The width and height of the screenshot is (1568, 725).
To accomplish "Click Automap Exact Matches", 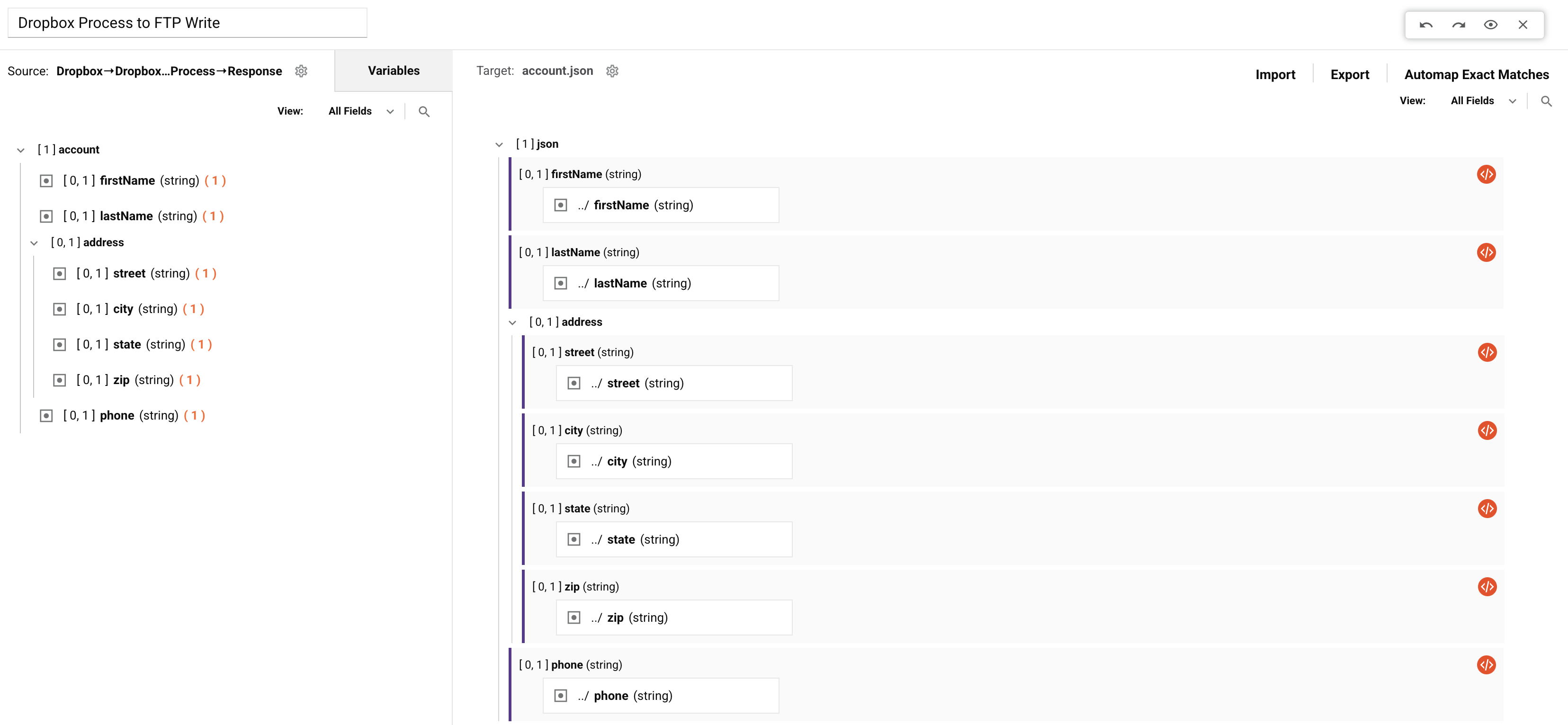I will (1476, 74).
